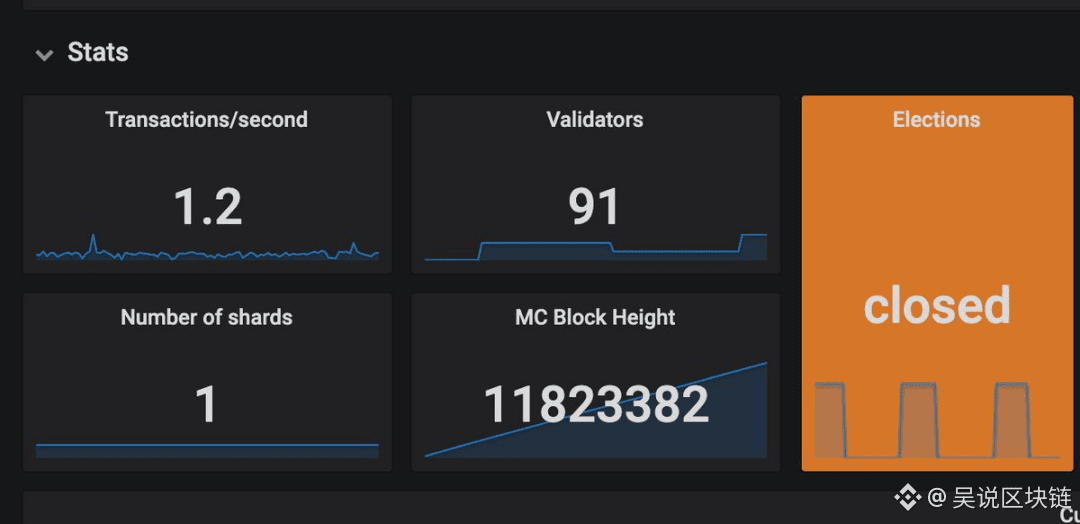Open the Number of shards panel title
The height and width of the screenshot is (524, 1080).
click(x=207, y=317)
